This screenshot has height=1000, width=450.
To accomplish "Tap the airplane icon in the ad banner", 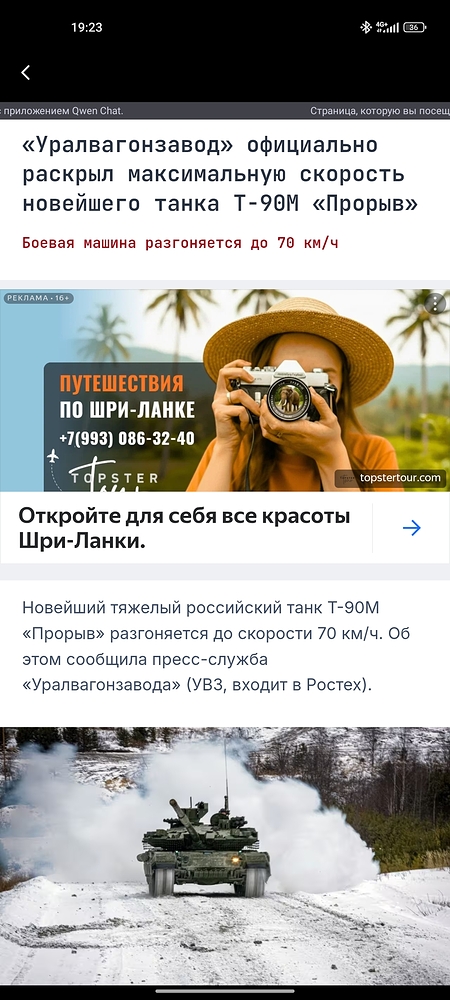I will click(53, 456).
